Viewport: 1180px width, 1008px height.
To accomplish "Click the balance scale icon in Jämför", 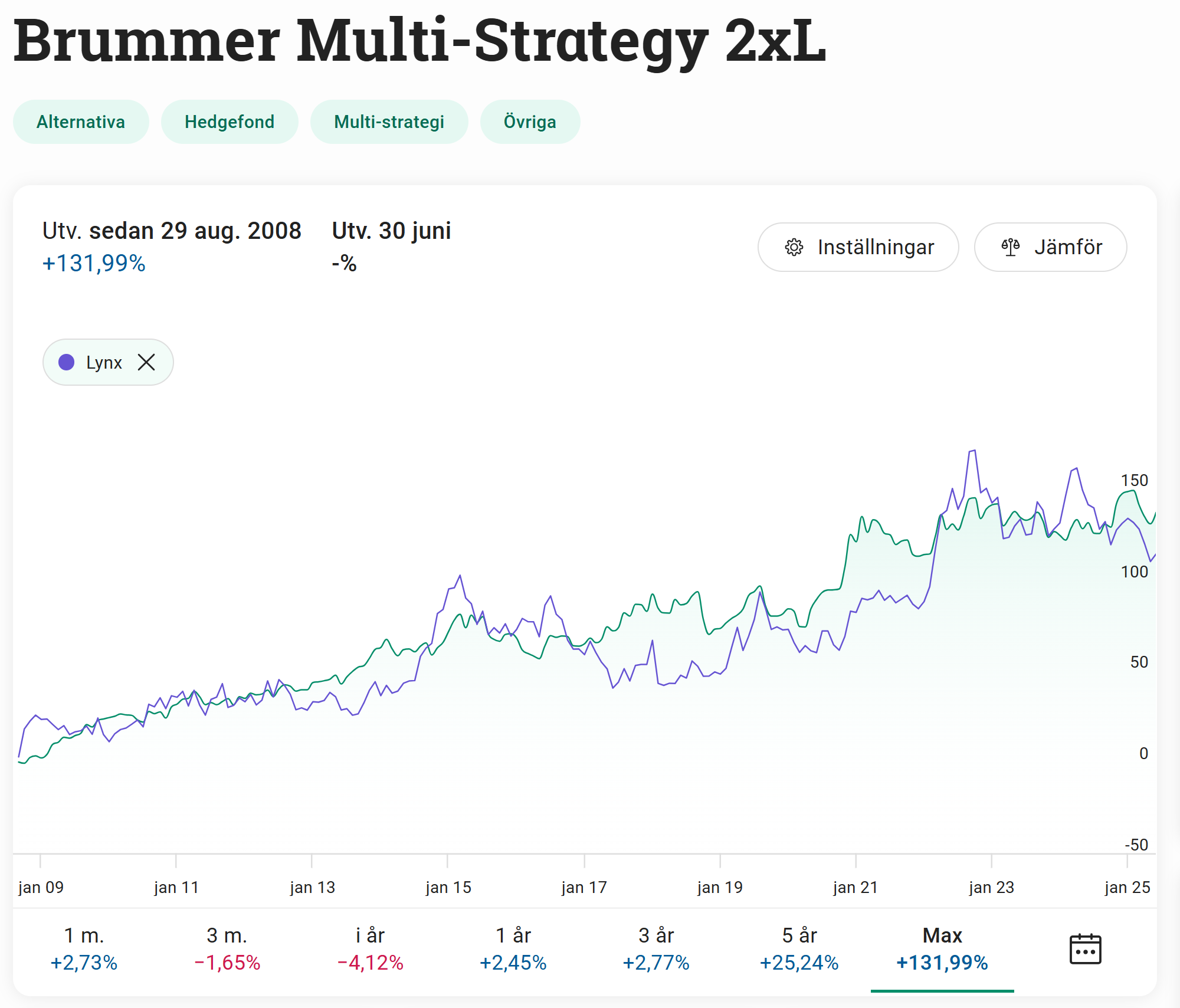I will click(1011, 247).
